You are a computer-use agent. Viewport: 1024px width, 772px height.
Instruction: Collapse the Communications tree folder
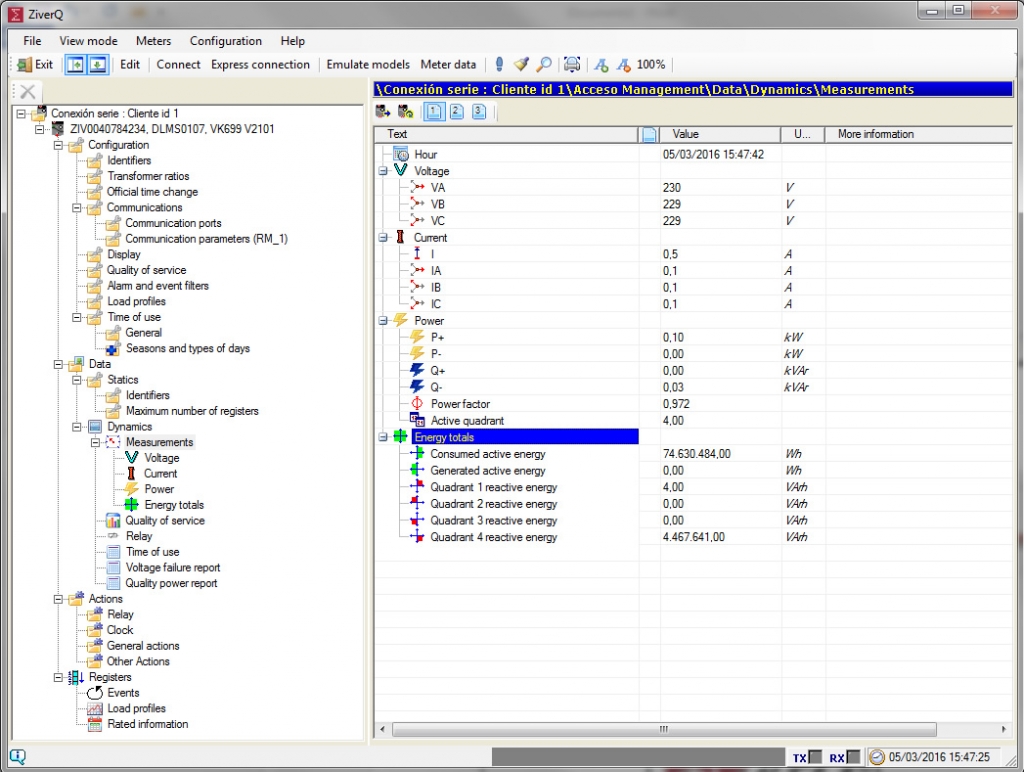click(x=76, y=208)
